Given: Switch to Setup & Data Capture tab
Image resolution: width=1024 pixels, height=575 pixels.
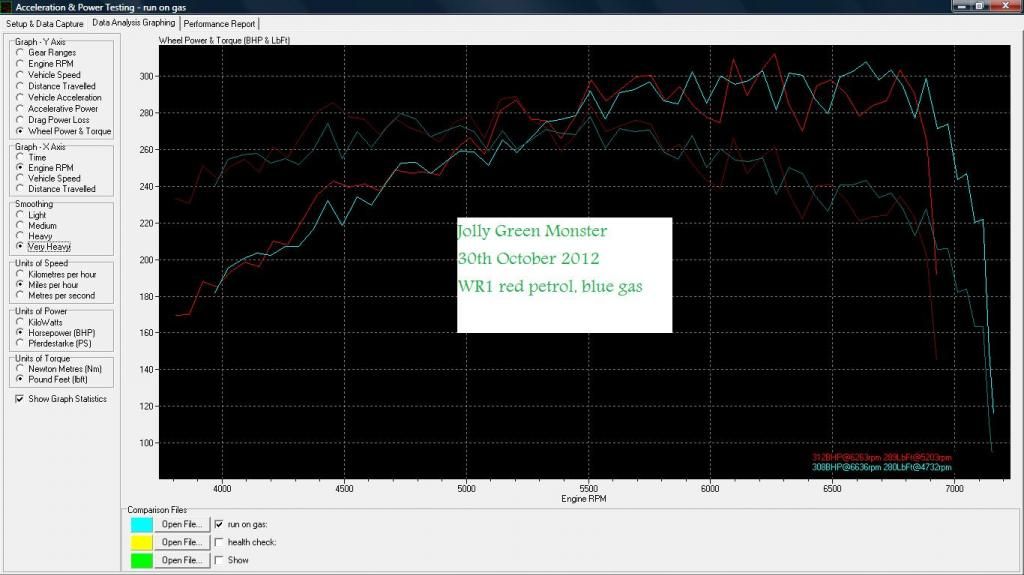Looking at the screenshot, I should (x=45, y=23).
